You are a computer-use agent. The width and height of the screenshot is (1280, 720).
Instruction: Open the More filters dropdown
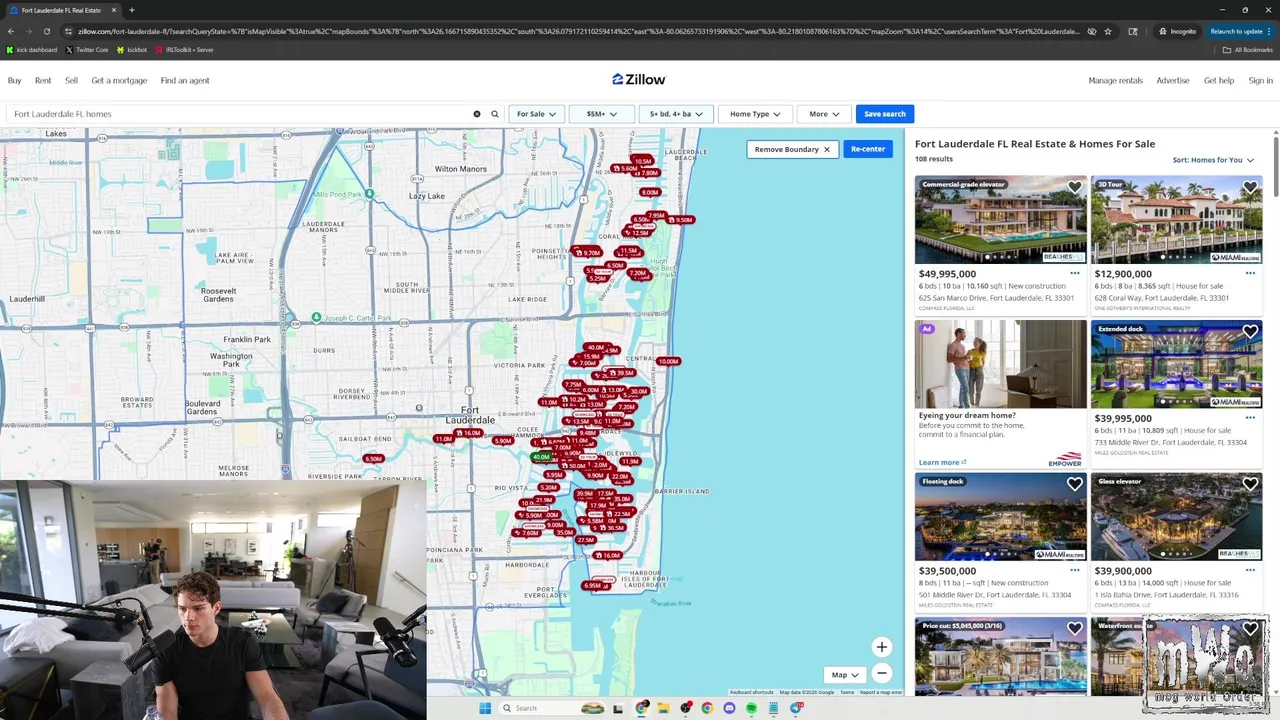click(824, 114)
